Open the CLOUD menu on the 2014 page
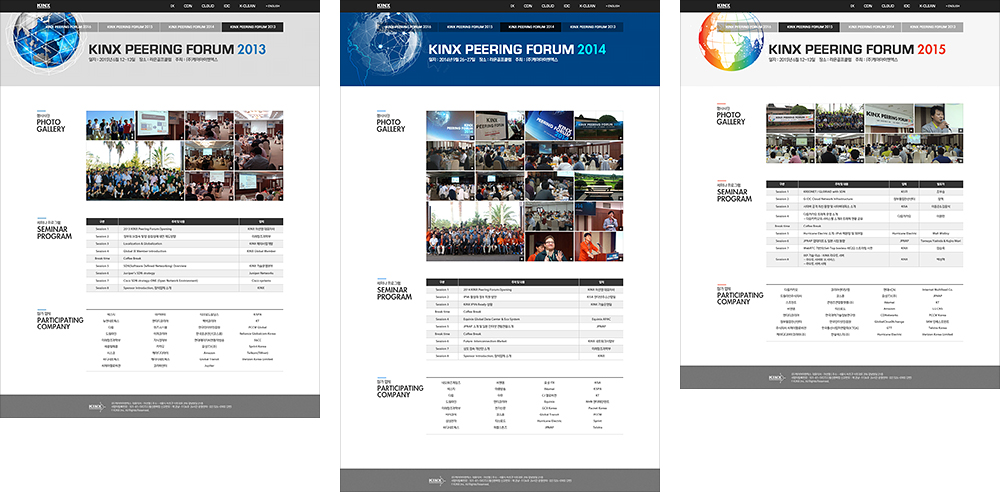This screenshot has width=1000, height=492. pos(548,6)
